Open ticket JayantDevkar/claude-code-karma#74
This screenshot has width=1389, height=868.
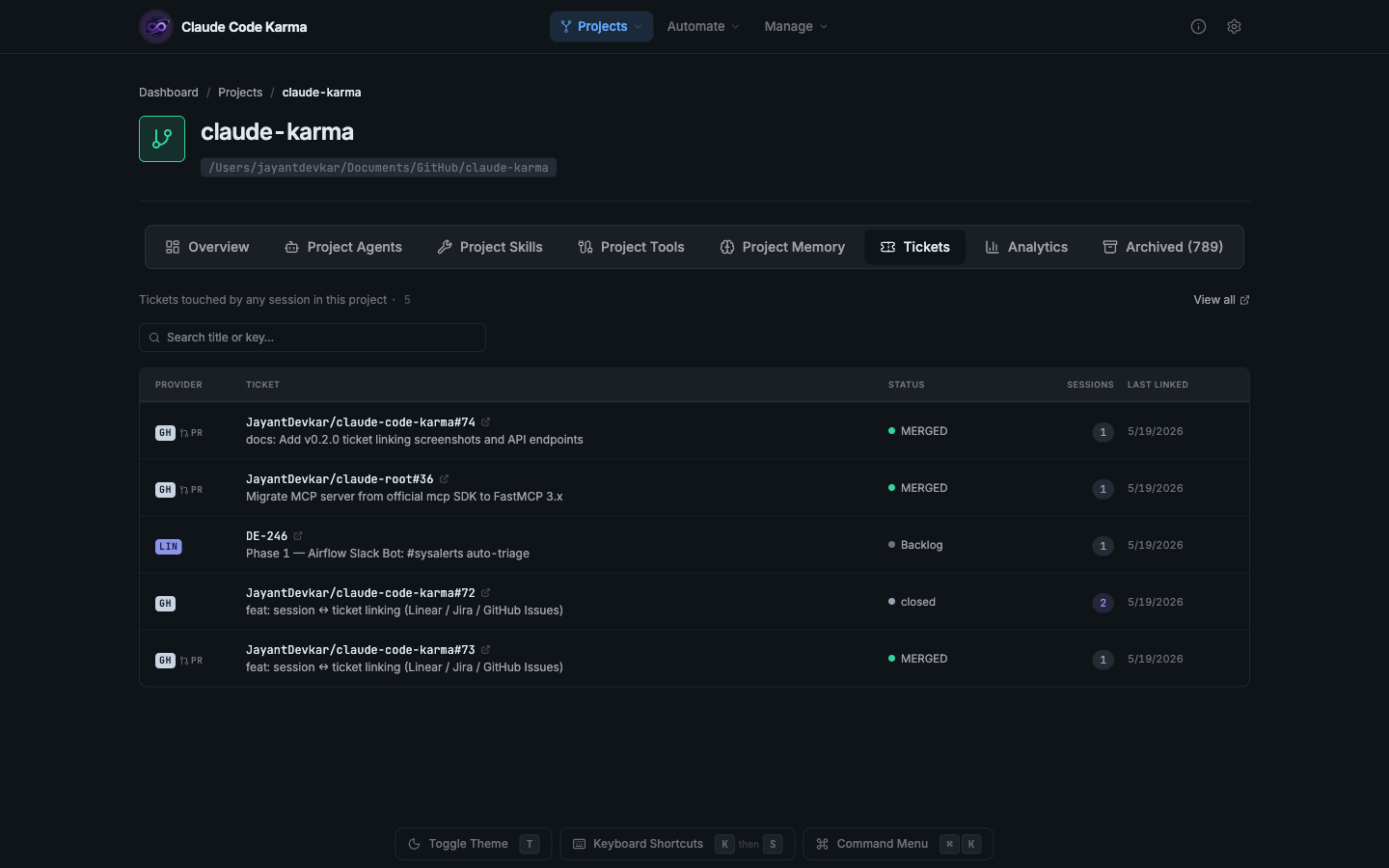(x=361, y=422)
